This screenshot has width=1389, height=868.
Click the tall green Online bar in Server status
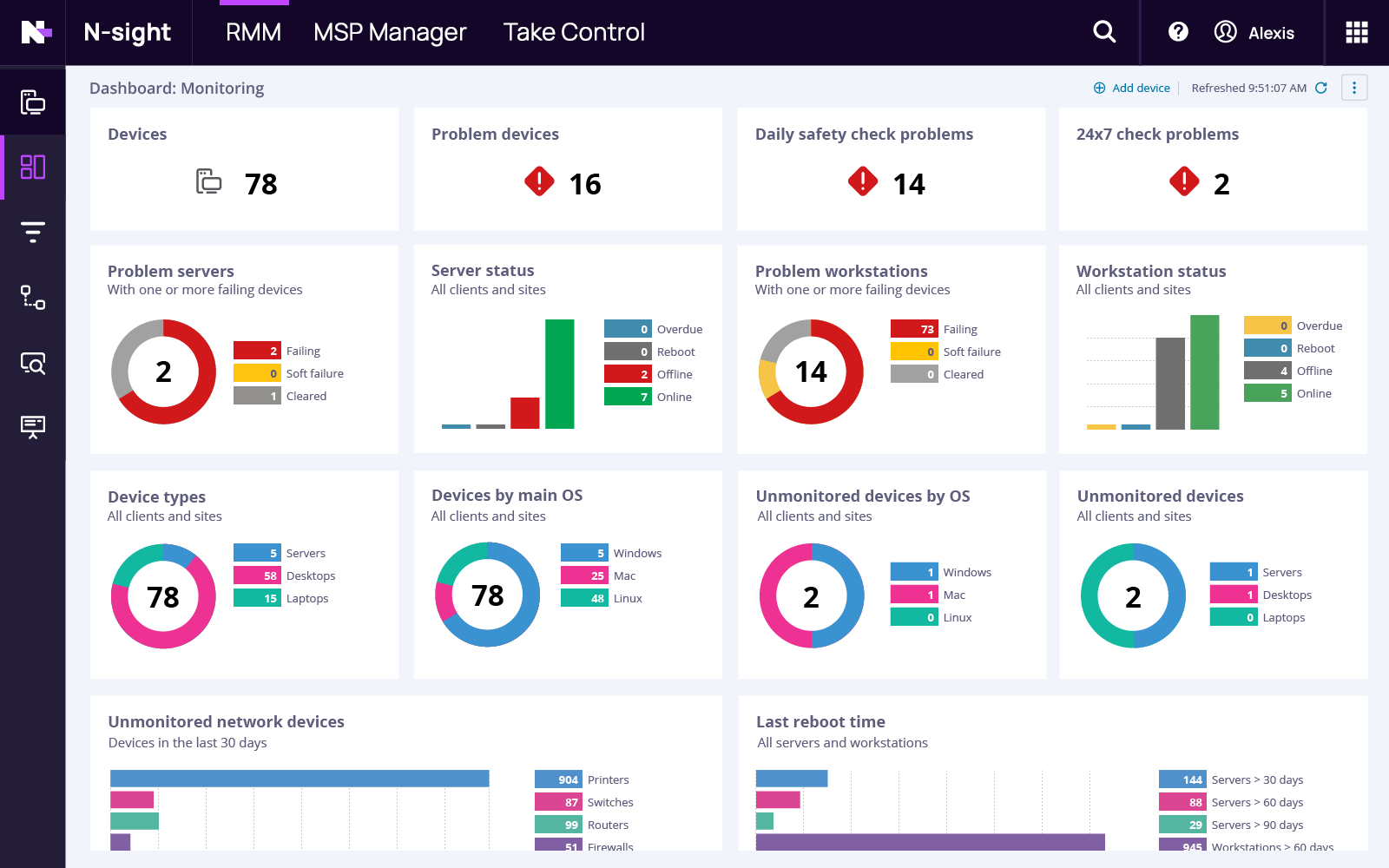(560, 373)
